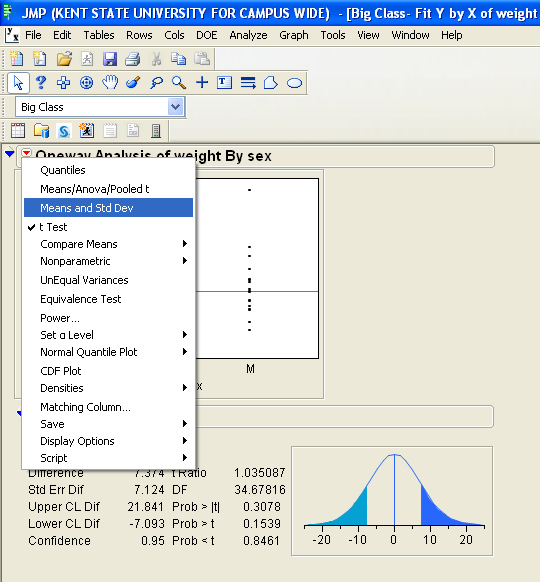Open the Graph menu
This screenshot has width=540, height=582.
294,35
